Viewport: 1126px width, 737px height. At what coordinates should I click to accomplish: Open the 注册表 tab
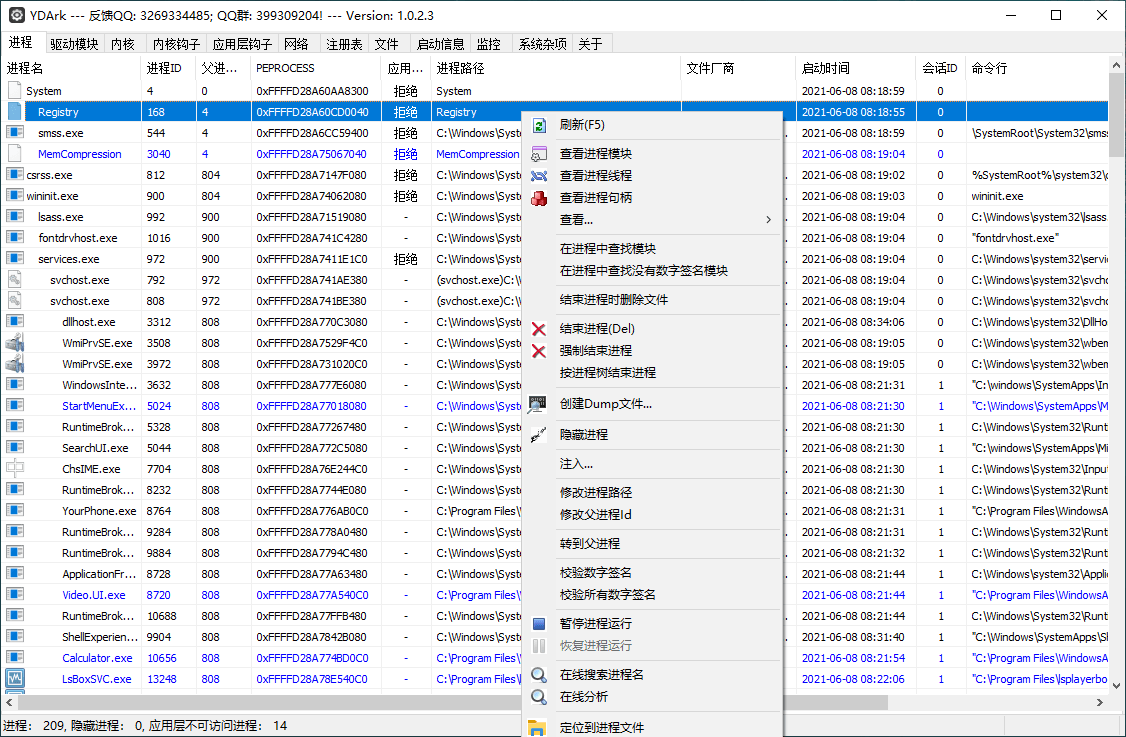(x=344, y=44)
